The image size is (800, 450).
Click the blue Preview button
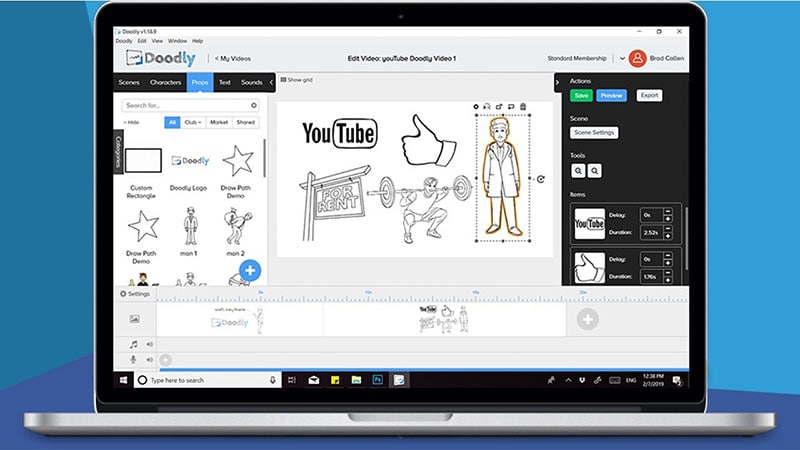[x=611, y=95]
